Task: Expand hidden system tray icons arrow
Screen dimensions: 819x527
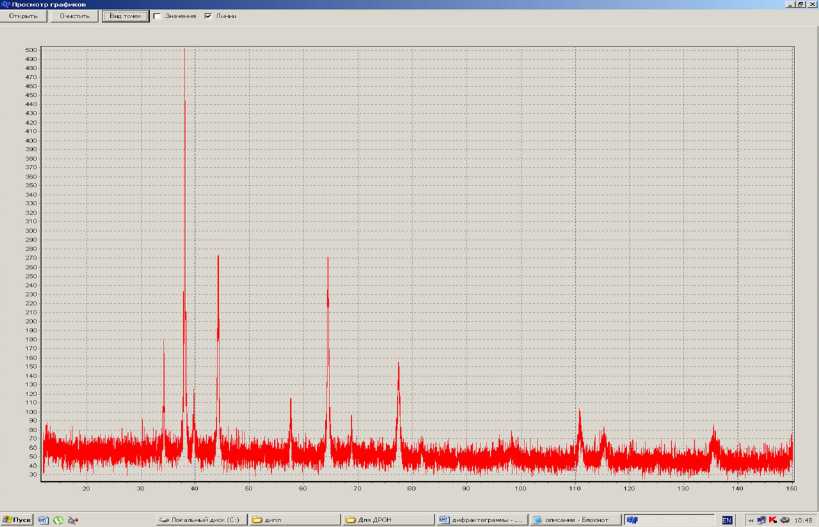Action: (x=750, y=520)
